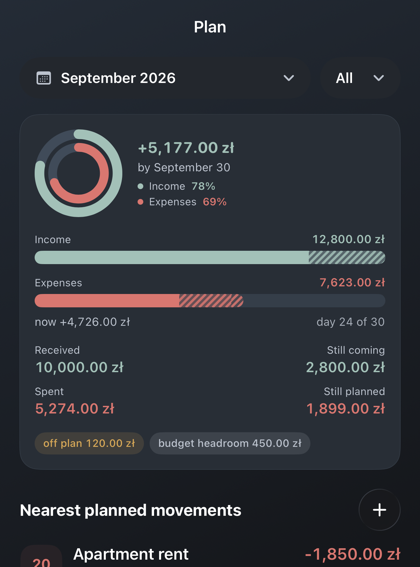Open the Apartment rent planned movement
The image size is (420, 567).
coord(210,555)
